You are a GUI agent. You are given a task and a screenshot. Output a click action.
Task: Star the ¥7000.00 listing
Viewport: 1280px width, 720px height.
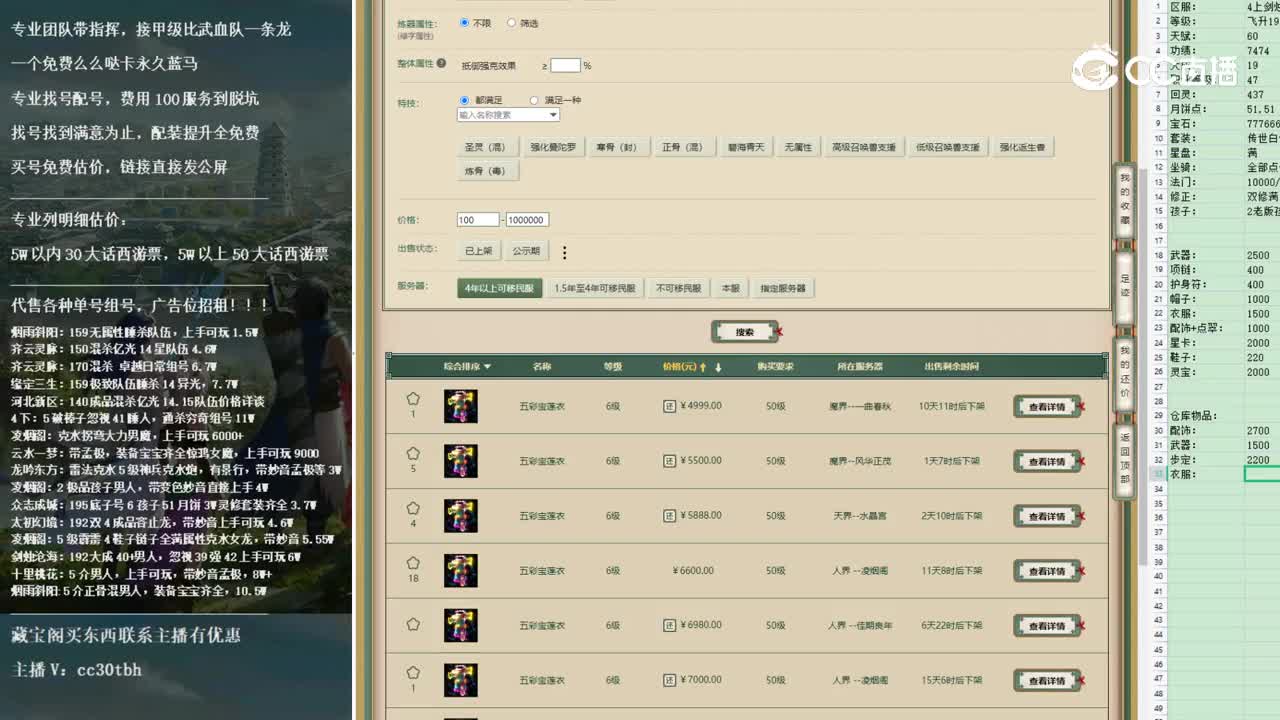point(413,674)
